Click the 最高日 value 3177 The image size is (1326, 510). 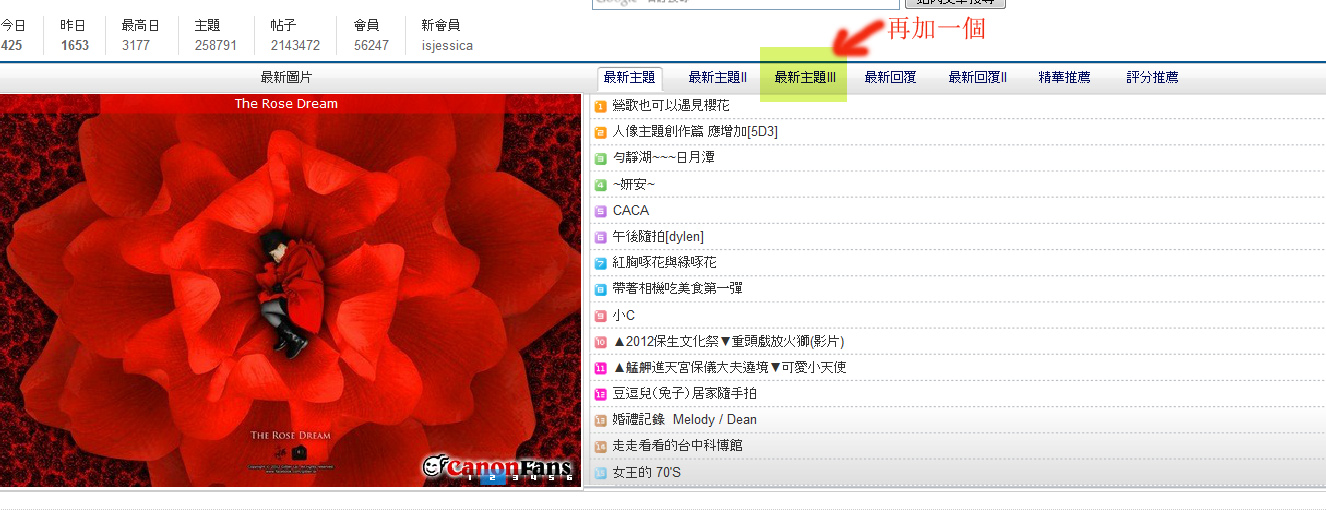[136, 45]
